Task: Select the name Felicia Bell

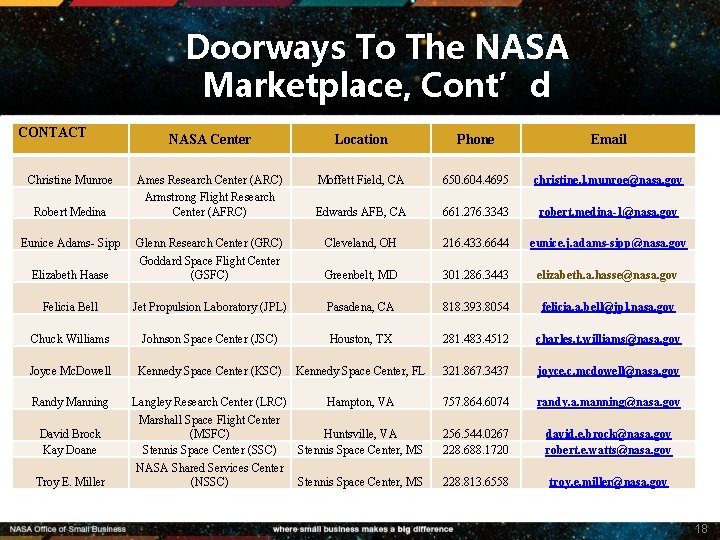Action: (x=70, y=307)
